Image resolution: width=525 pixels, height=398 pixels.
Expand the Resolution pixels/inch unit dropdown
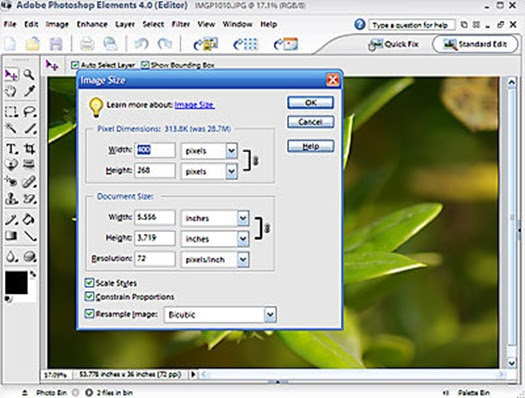tap(215, 259)
